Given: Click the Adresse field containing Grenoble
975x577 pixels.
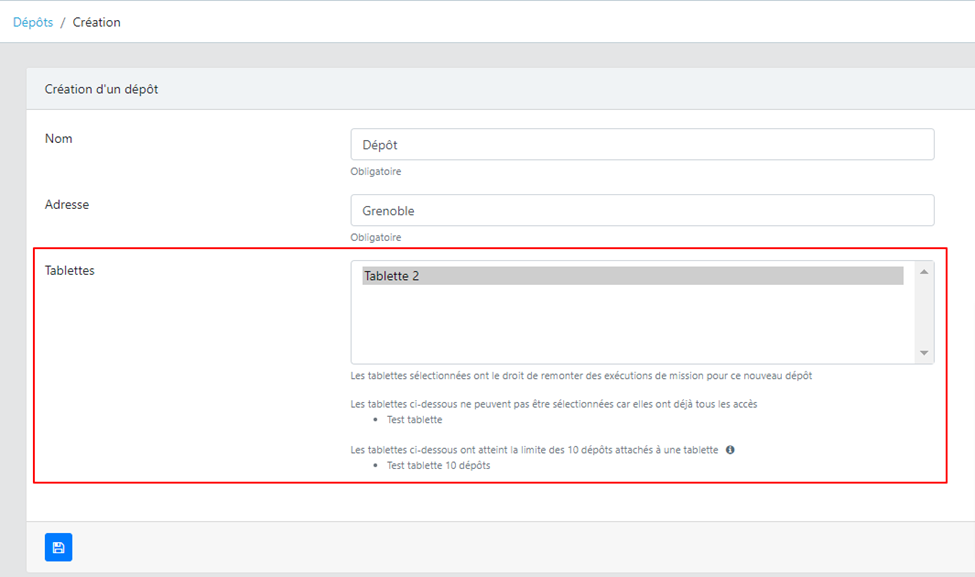Looking at the screenshot, I should 642,211.
